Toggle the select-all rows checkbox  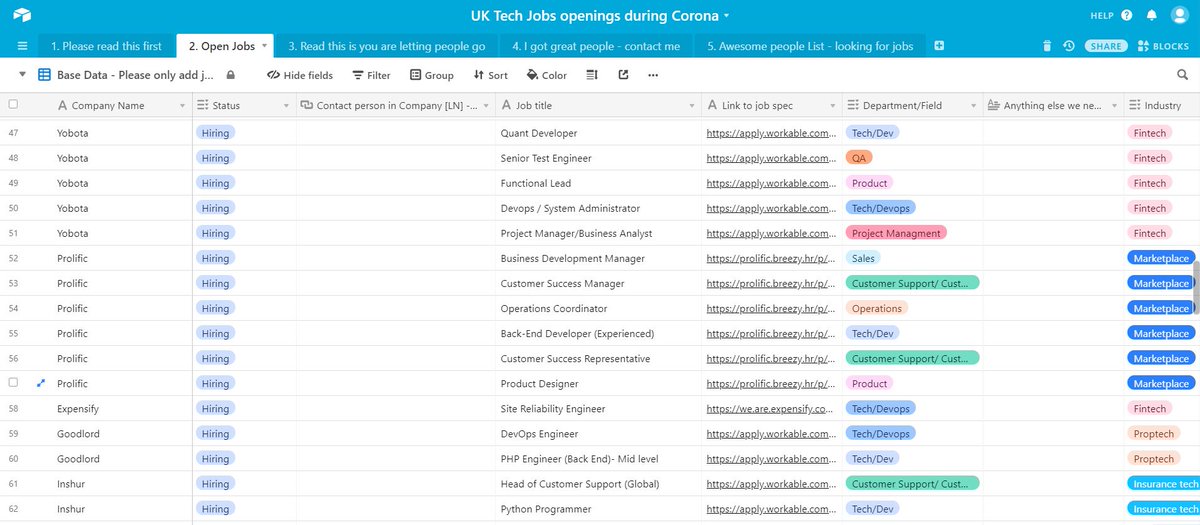13,104
